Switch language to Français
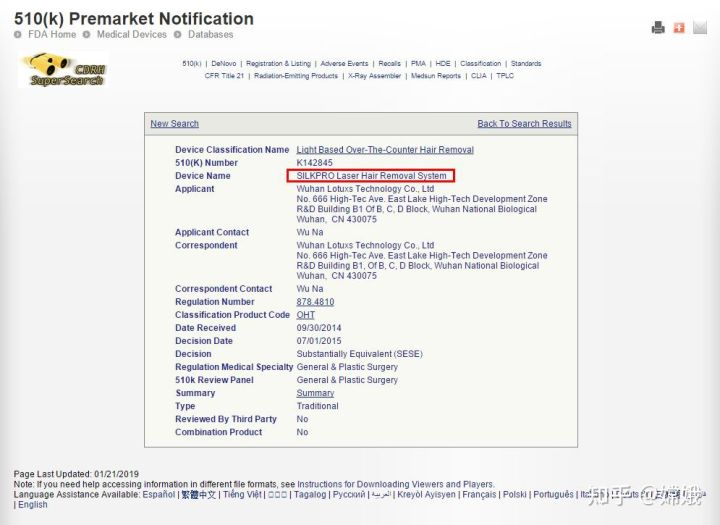The width and height of the screenshot is (720, 525). (479, 494)
